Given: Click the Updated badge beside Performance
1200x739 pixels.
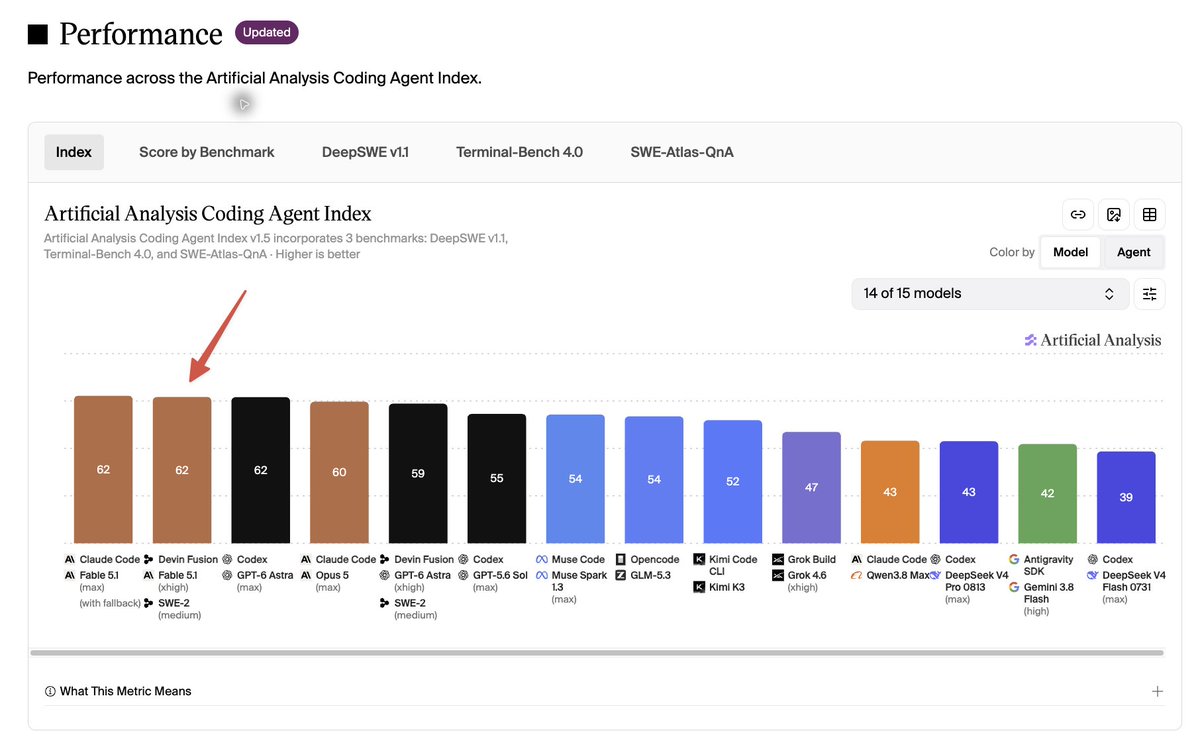Looking at the screenshot, I should [x=267, y=32].
